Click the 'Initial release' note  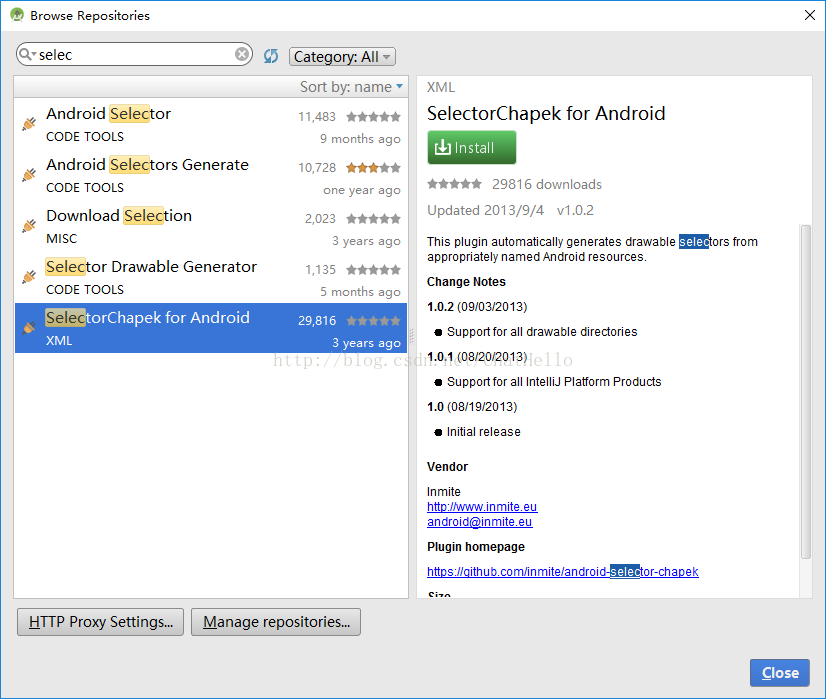pyautogui.click(x=484, y=432)
